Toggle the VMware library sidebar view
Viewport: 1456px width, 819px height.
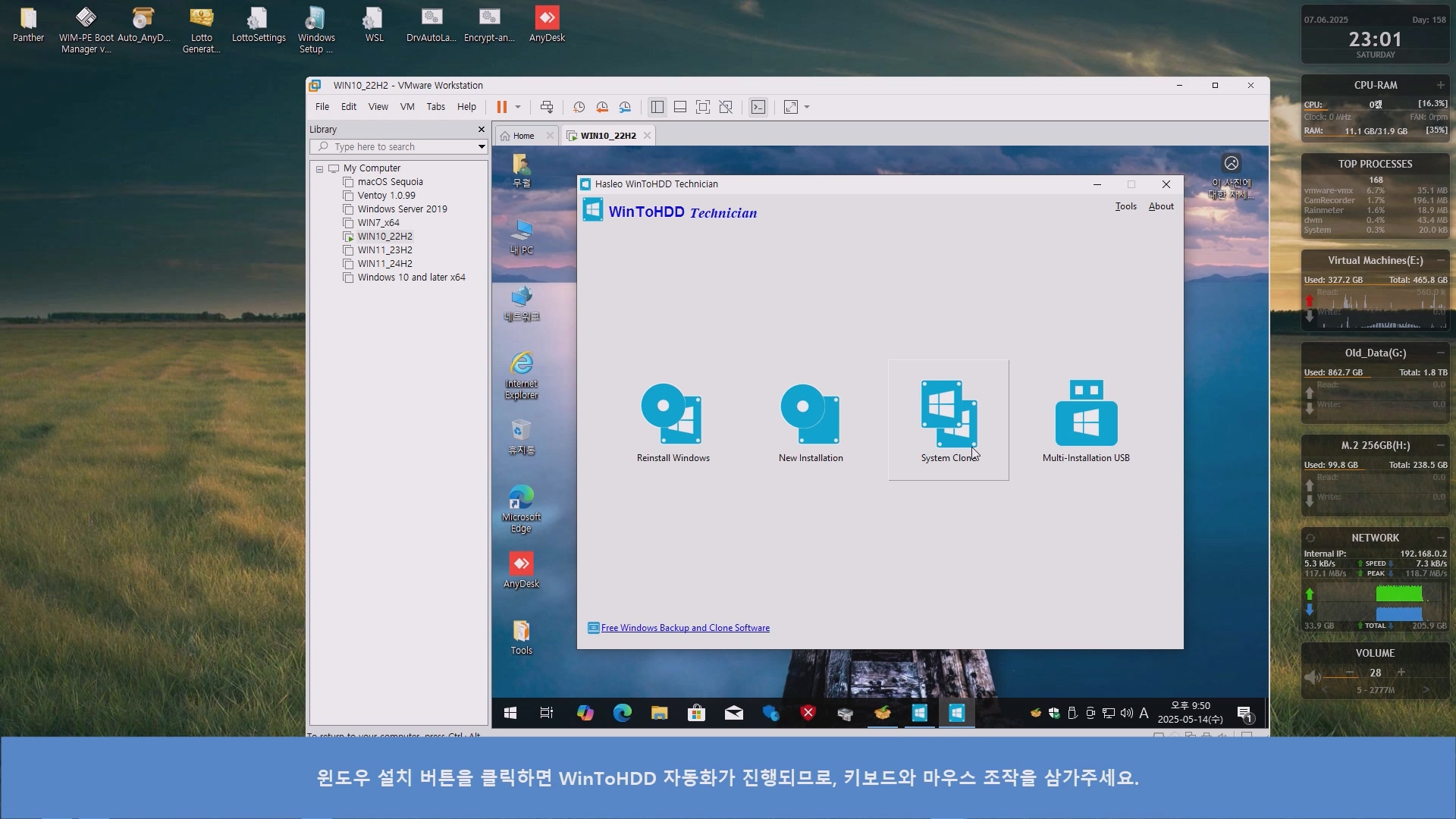(x=657, y=107)
